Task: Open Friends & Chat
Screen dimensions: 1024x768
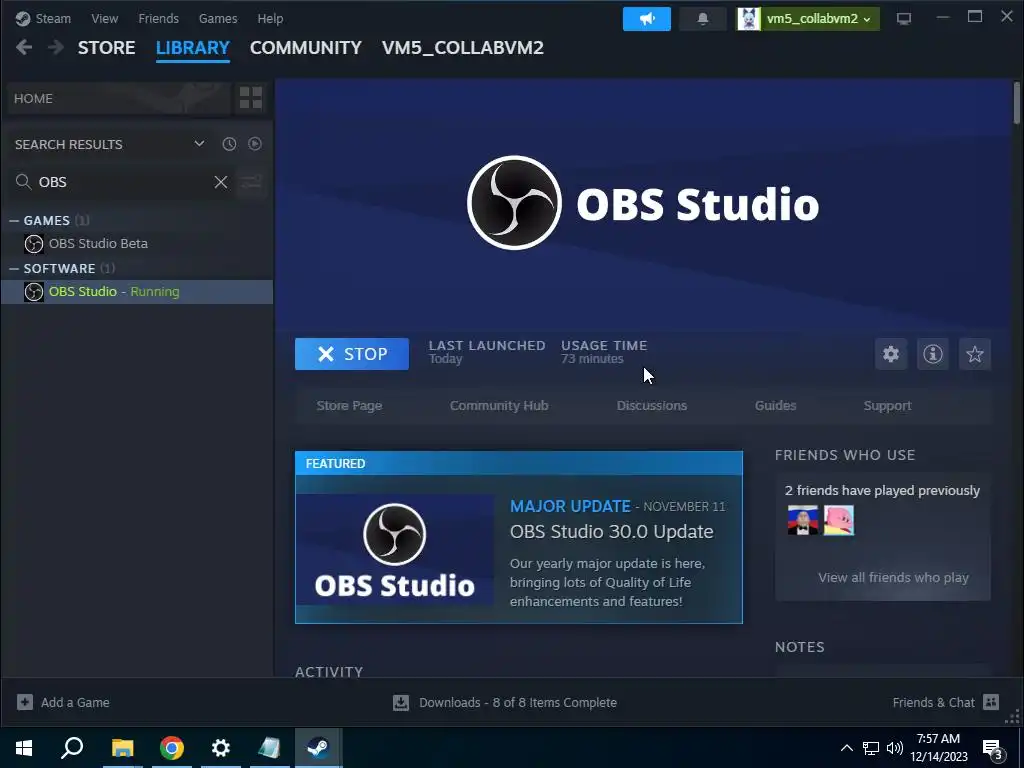Action: point(946,703)
